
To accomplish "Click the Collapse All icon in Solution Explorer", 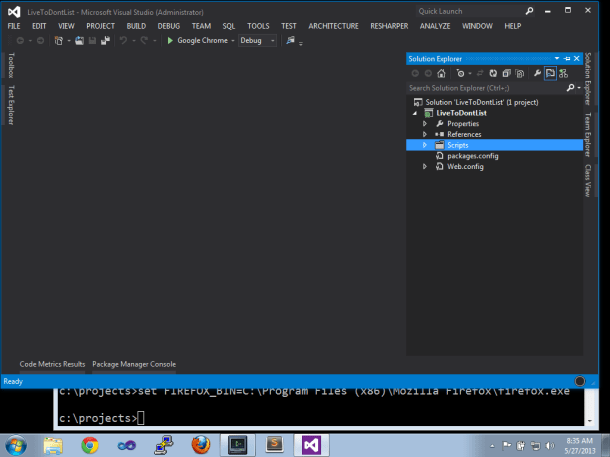I will click(x=506, y=73).
